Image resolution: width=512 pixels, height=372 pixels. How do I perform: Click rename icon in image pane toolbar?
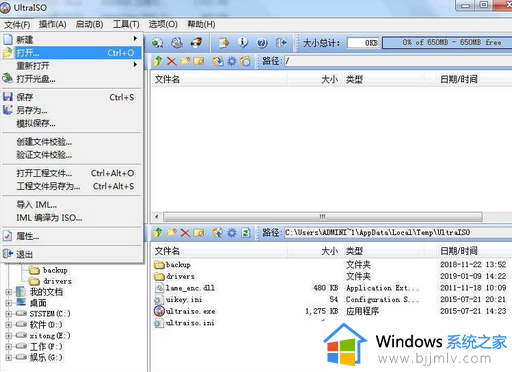click(199, 61)
